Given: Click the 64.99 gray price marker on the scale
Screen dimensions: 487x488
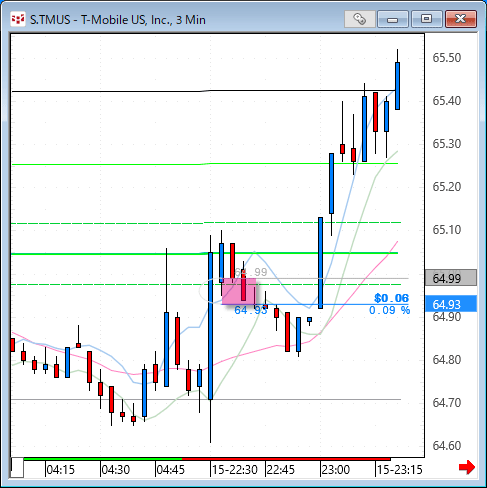Looking at the screenshot, I should coord(451,278).
